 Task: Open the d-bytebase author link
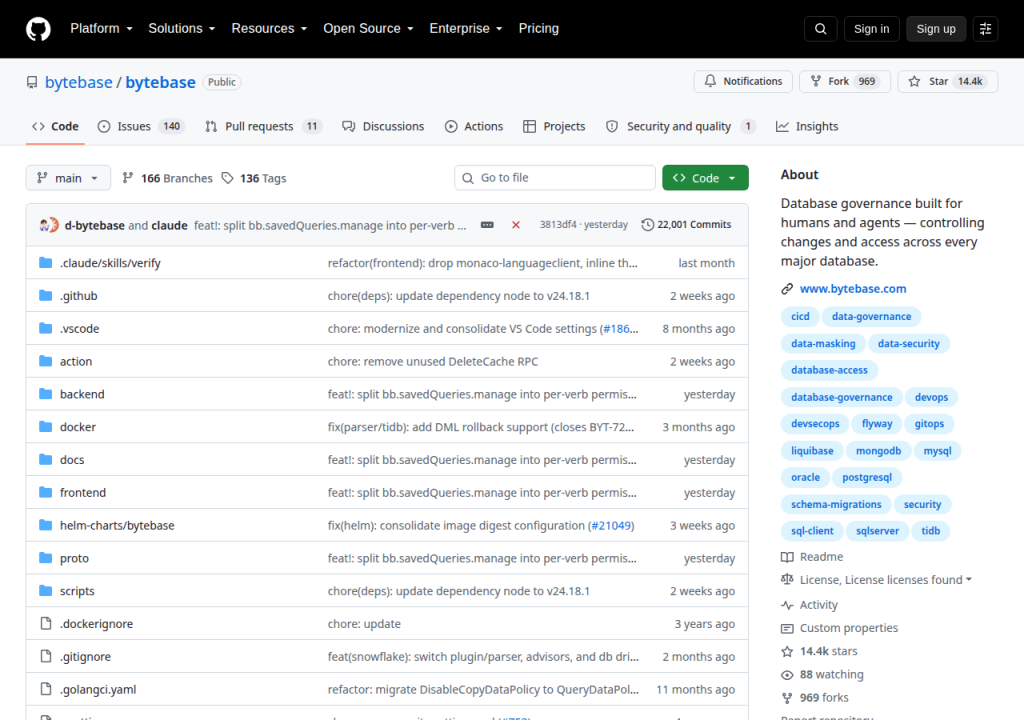pyautogui.click(x=95, y=225)
